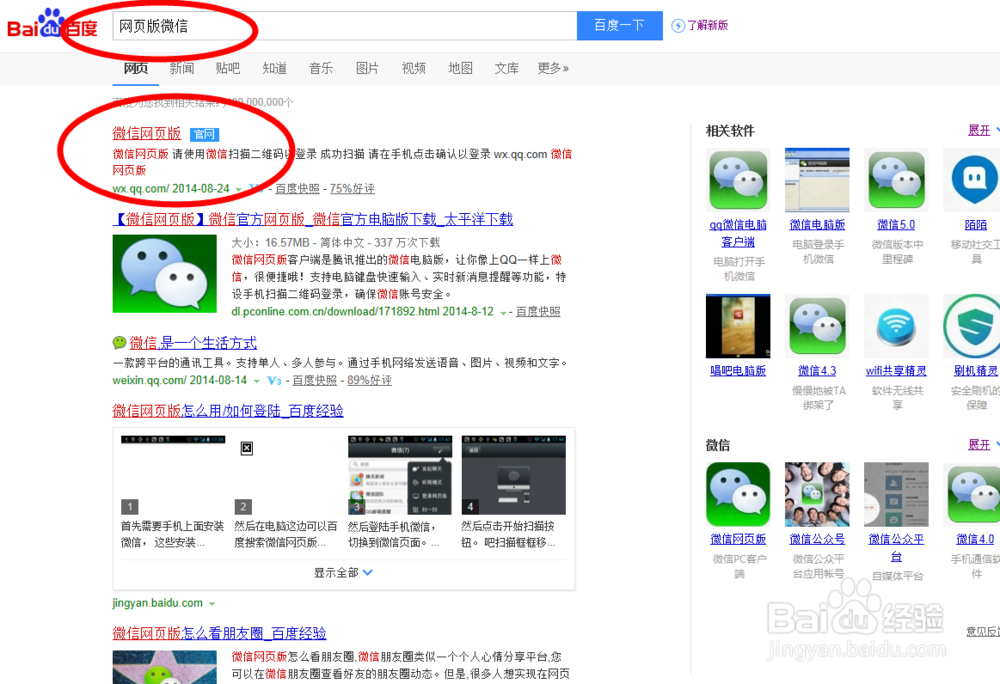Click the Baidu logo
This screenshot has width=1000, height=684.
point(46,25)
